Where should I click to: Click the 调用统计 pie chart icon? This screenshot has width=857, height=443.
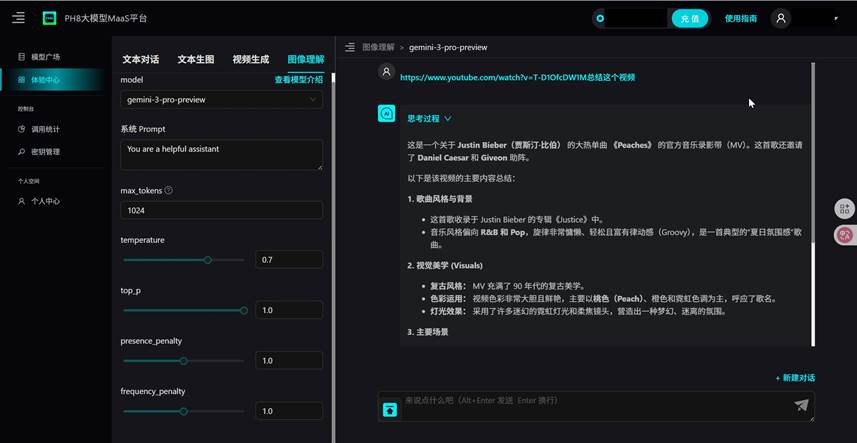21,129
